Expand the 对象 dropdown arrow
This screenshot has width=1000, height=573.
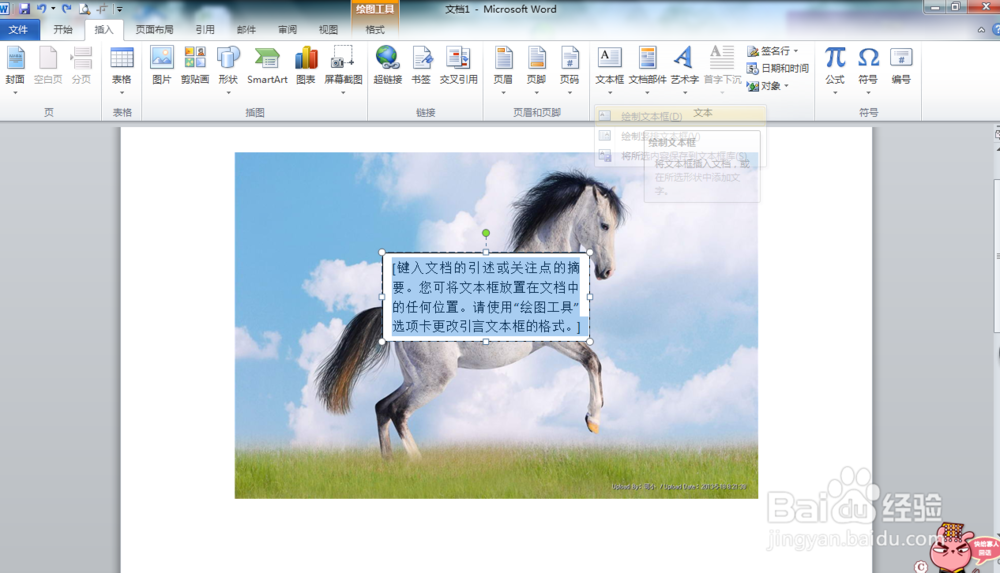(x=786, y=86)
